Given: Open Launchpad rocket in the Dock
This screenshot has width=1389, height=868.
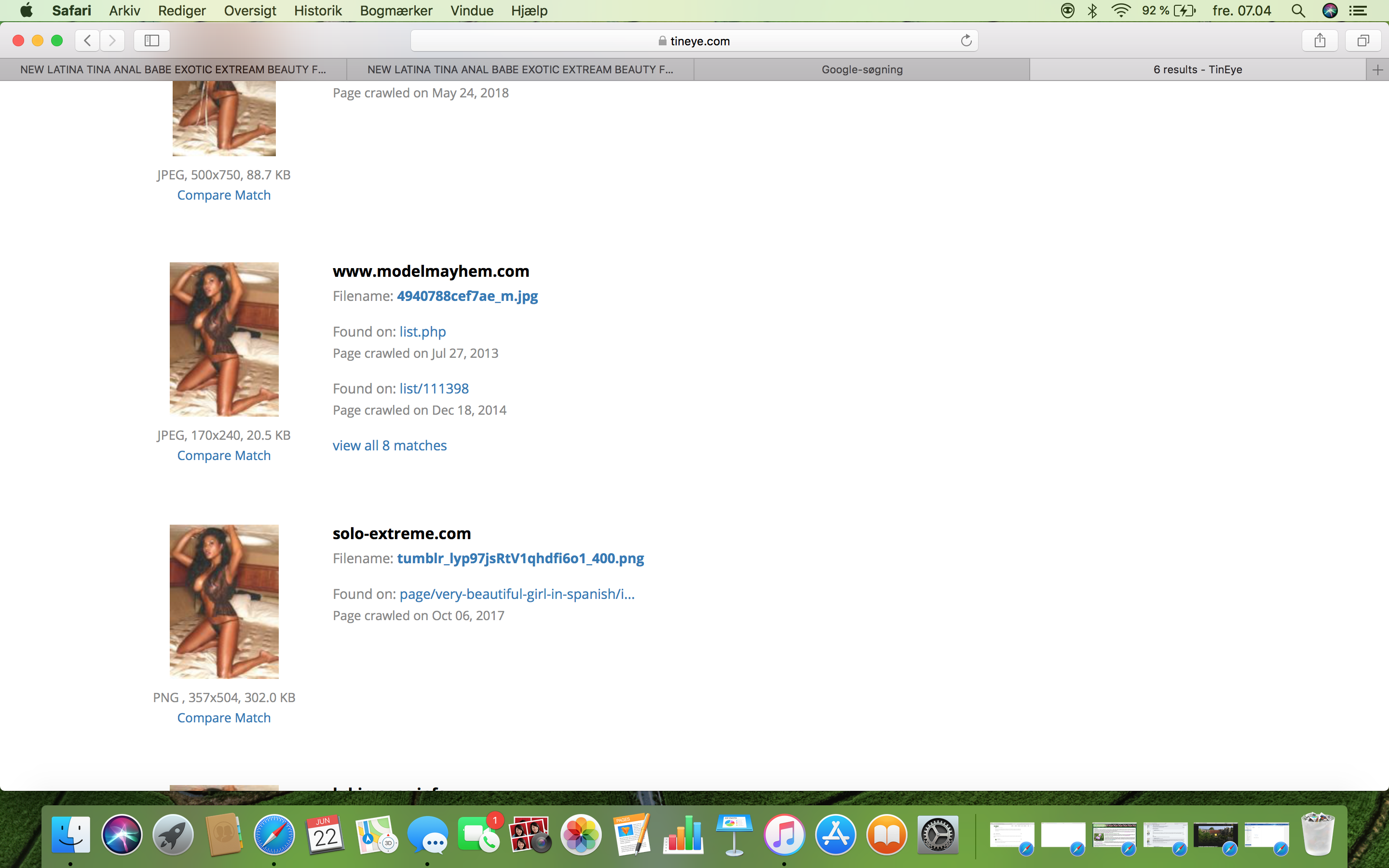Looking at the screenshot, I should (x=173, y=835).
